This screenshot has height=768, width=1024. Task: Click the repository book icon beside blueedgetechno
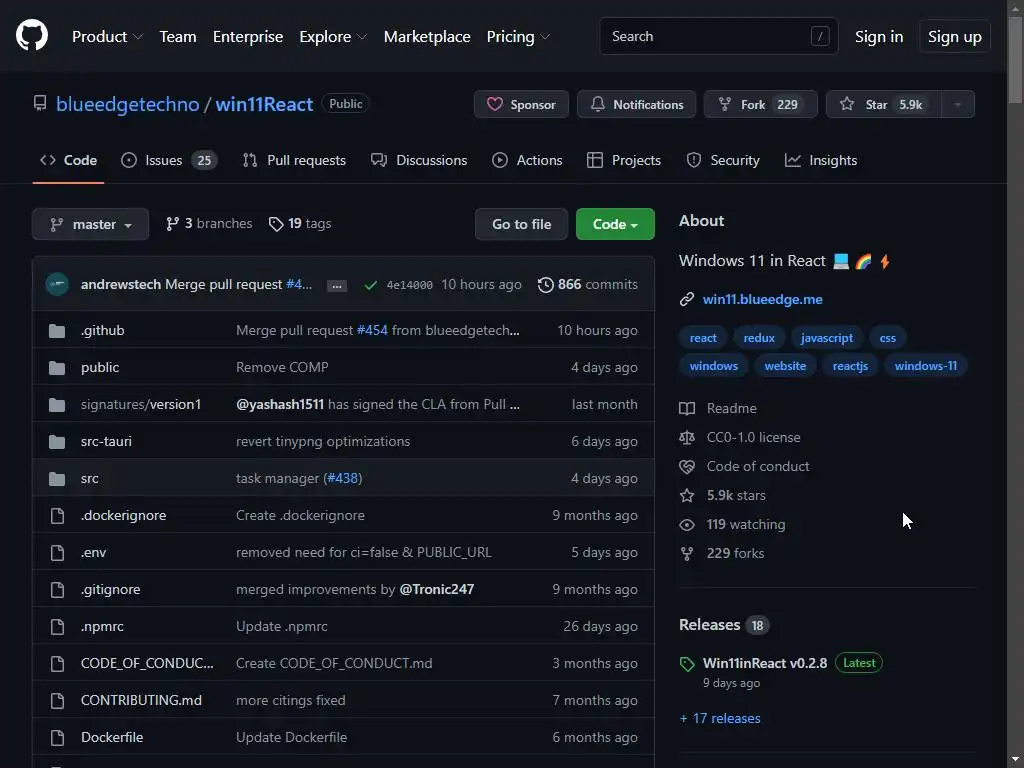(40, 103)
